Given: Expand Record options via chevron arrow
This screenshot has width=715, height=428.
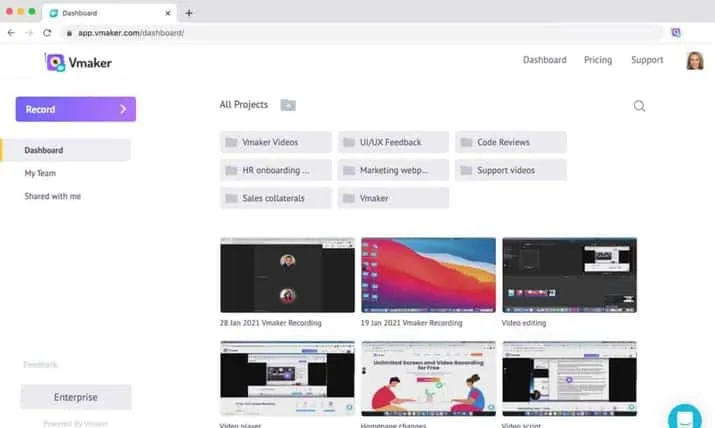Looking at the screenshot, I should (123, 109).
